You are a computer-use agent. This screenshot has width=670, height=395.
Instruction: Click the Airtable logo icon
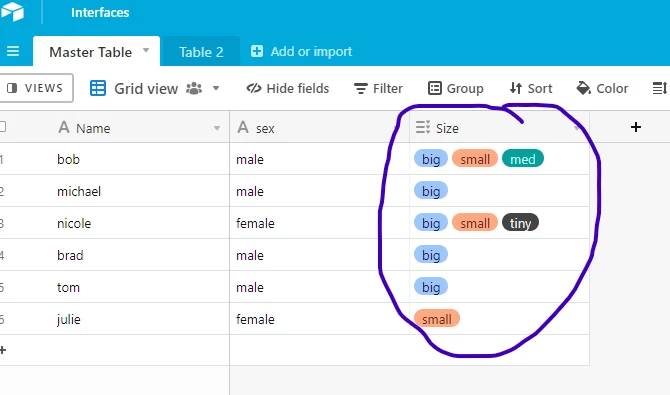[x=12, y=12]
